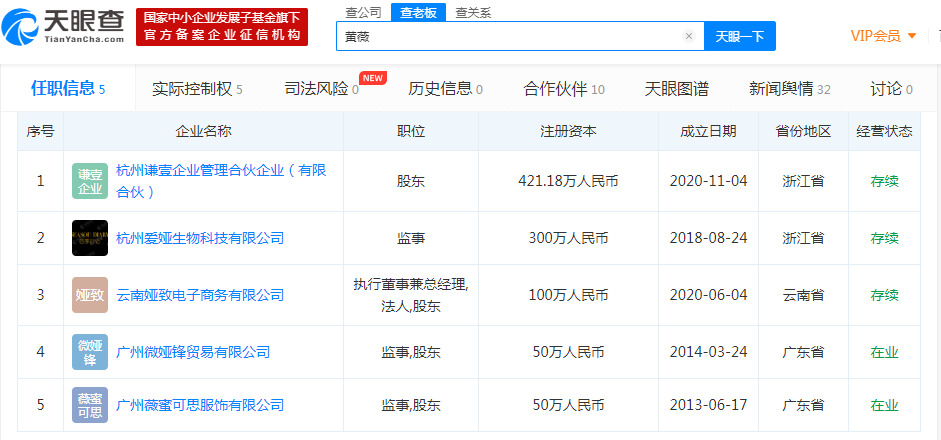Open the 任职信息 tab
Image resolution: width=941 pixels, height=440 pixels.
point(68,89)
